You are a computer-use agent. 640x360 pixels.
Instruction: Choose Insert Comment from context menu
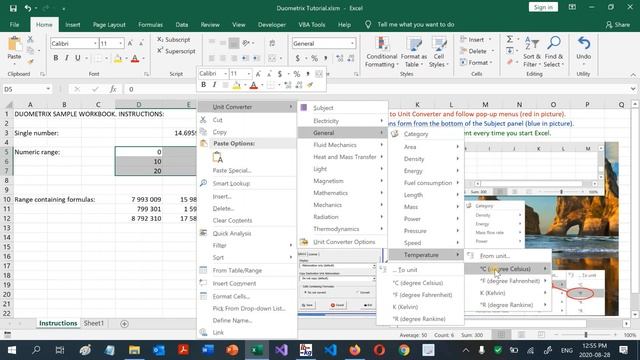pos(247,283)
